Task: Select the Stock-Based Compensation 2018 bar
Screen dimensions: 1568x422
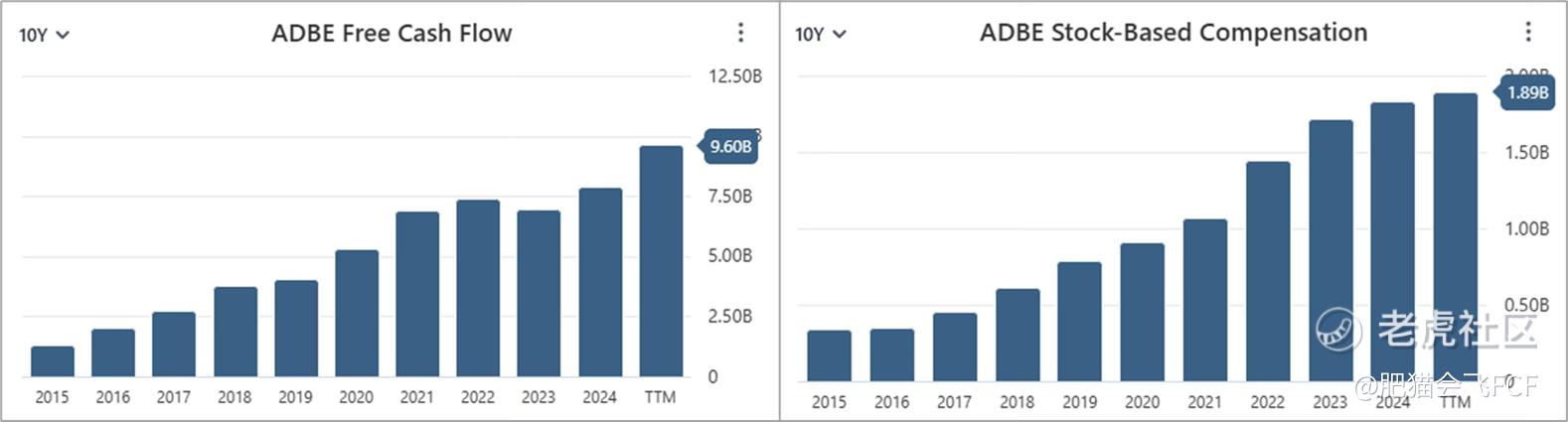Action: [1018, 336]
